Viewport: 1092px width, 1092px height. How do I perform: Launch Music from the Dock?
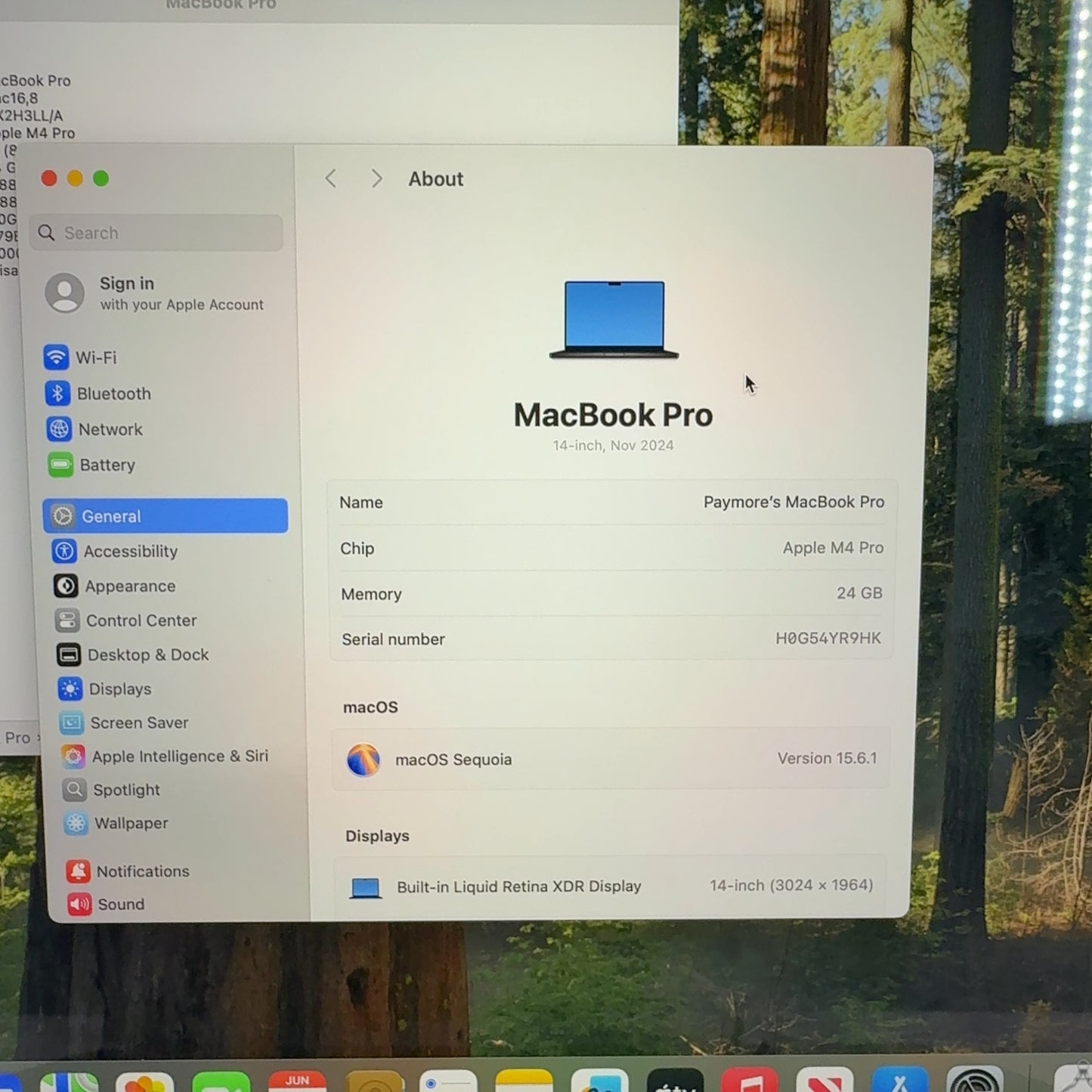point(750,1081)
